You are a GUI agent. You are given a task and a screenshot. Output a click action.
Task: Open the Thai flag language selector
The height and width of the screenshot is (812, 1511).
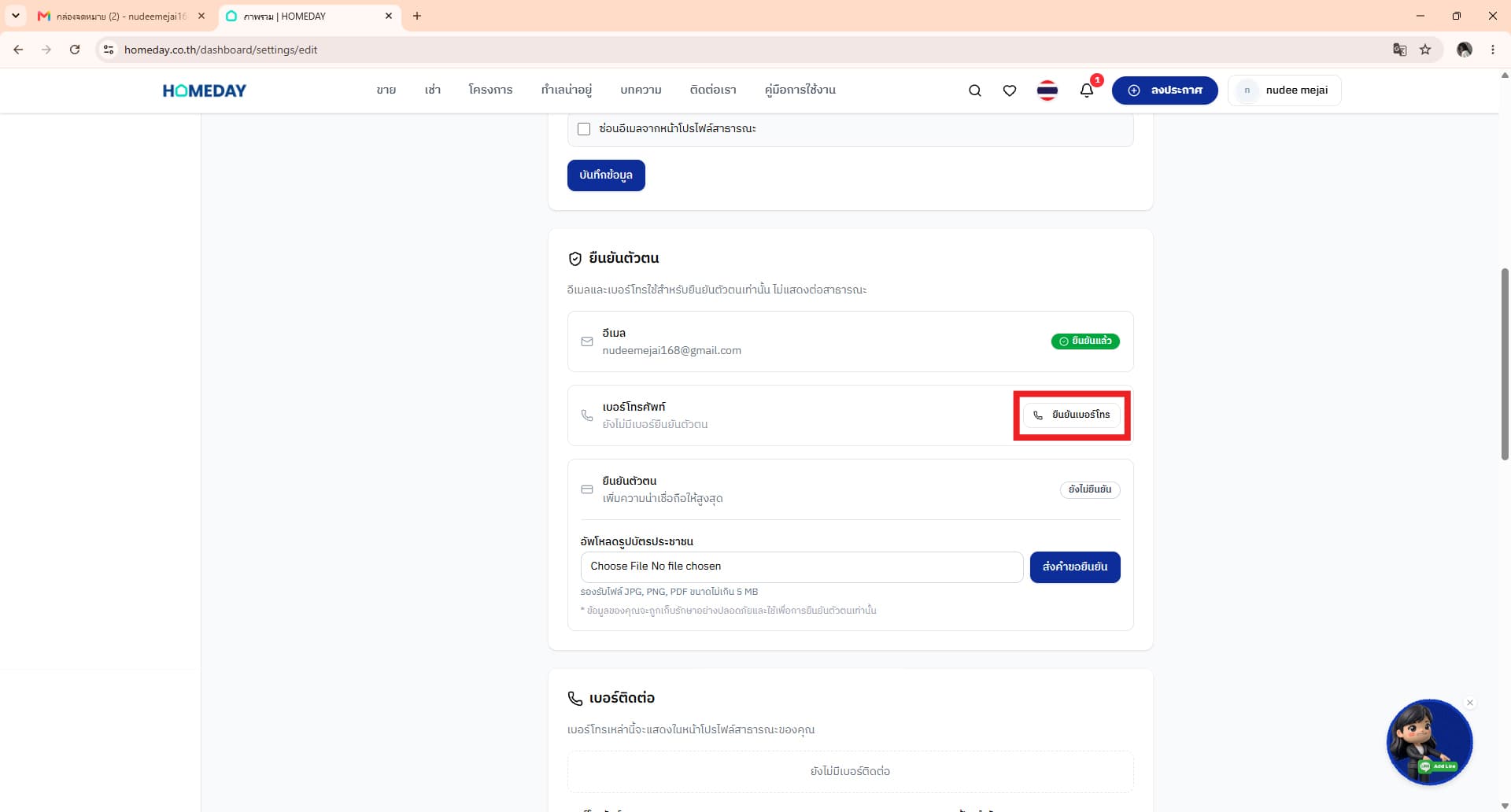point(1047,90)
